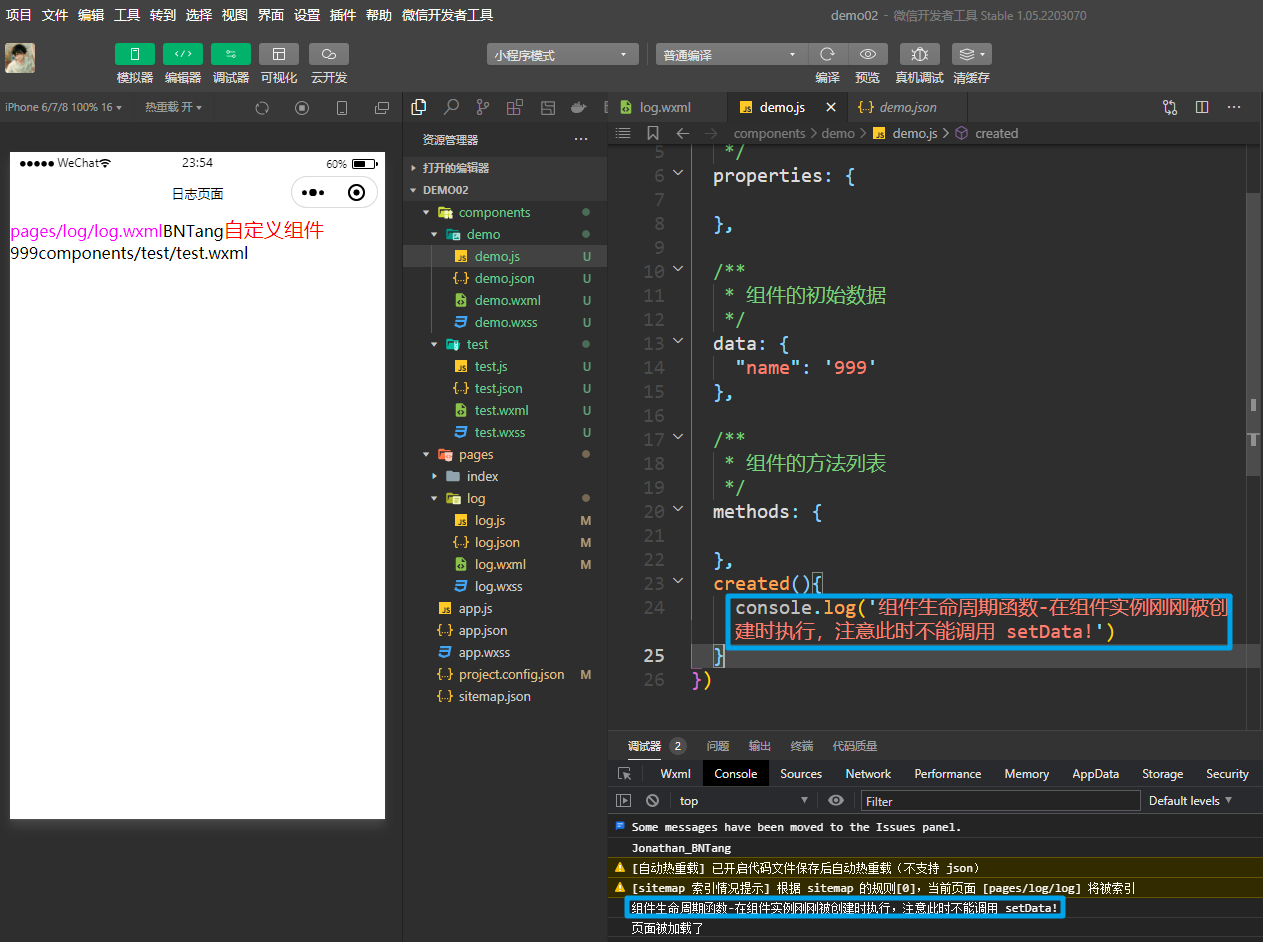Click the clear console icon
The width and height of the screenshot is (1263, 942).
652,801
